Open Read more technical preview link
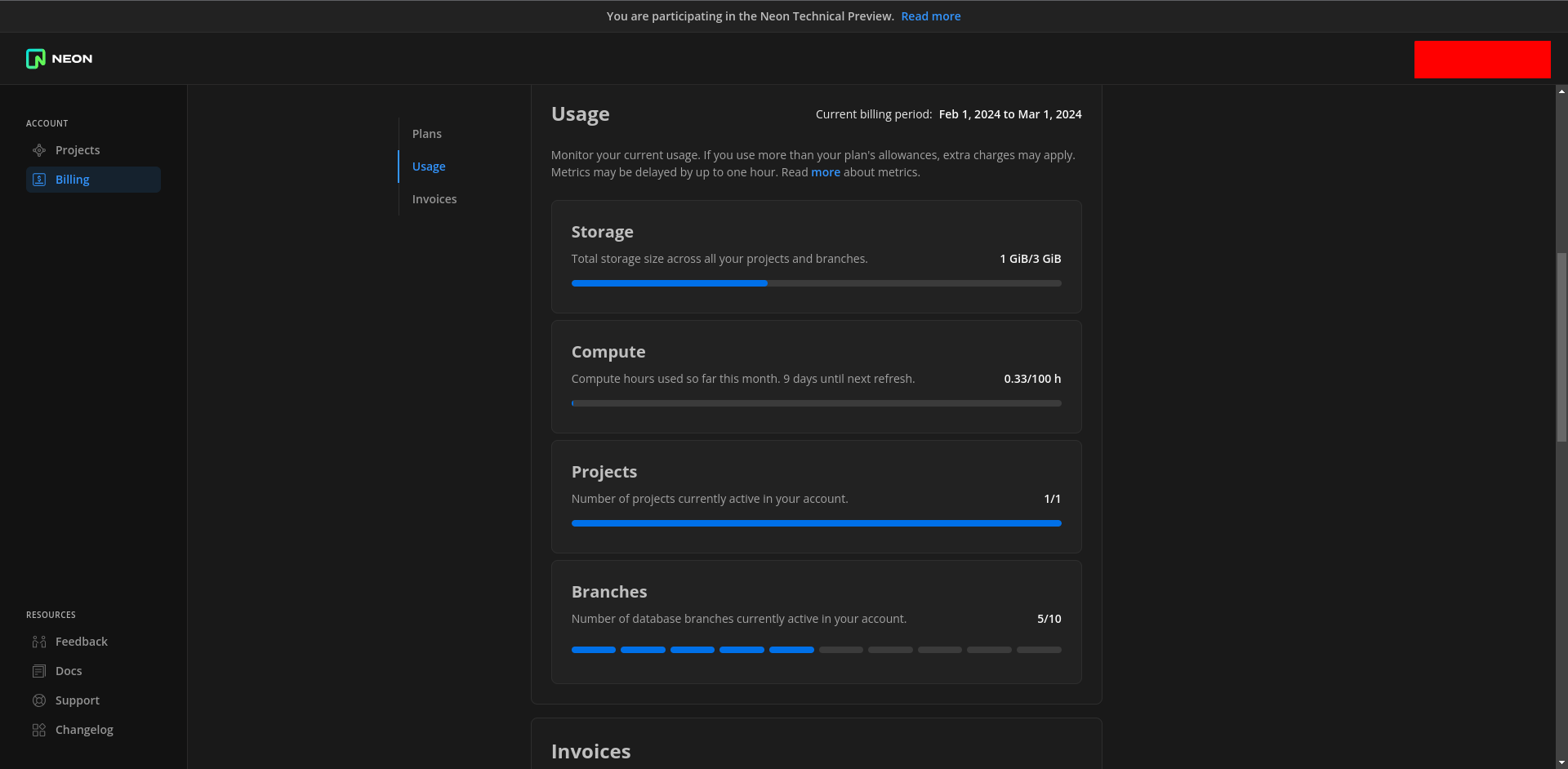 pos(930,16)
